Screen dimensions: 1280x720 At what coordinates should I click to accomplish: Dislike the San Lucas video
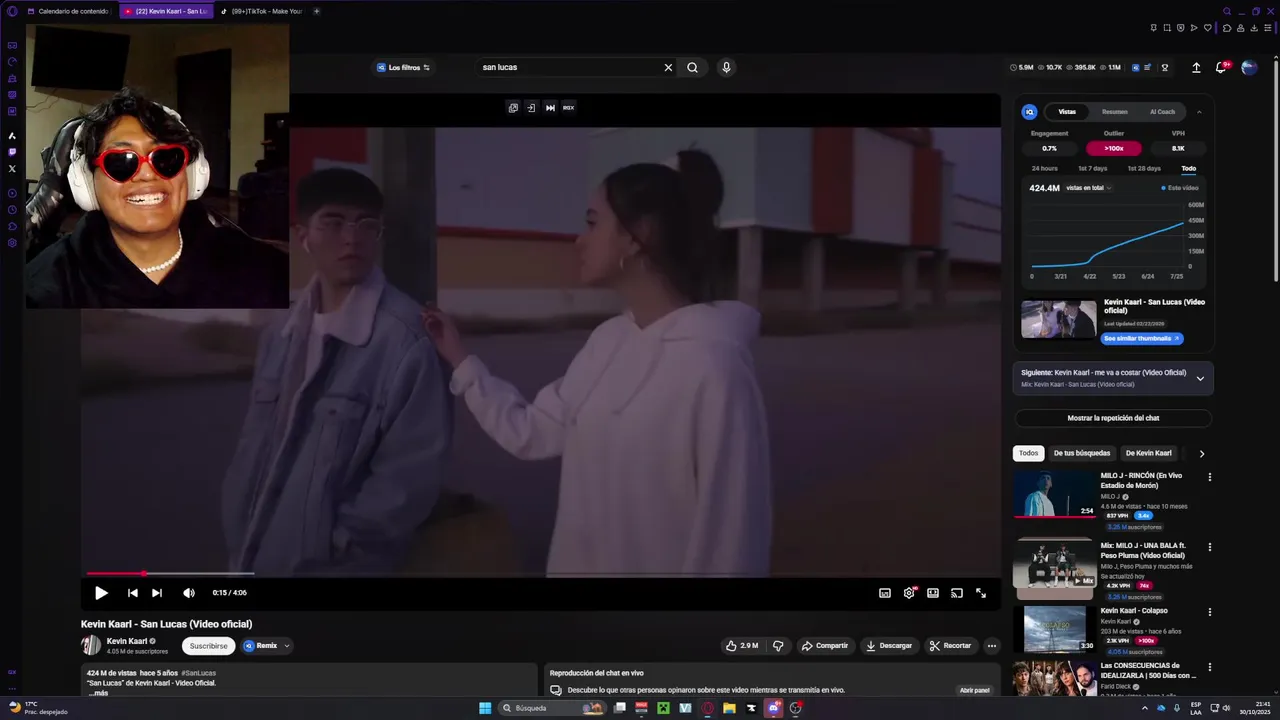[778, 646]
